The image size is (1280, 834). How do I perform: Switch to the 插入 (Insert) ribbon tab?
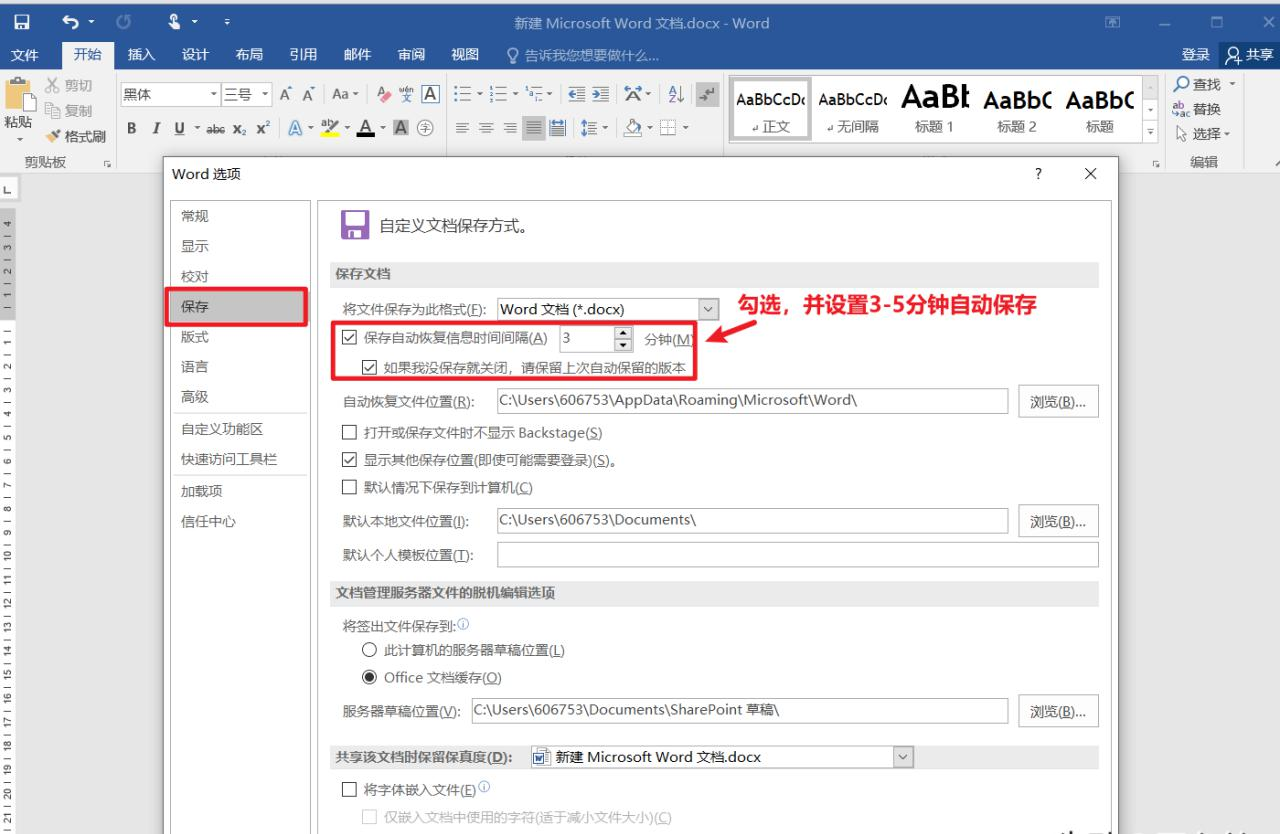[x=141, y=55]
